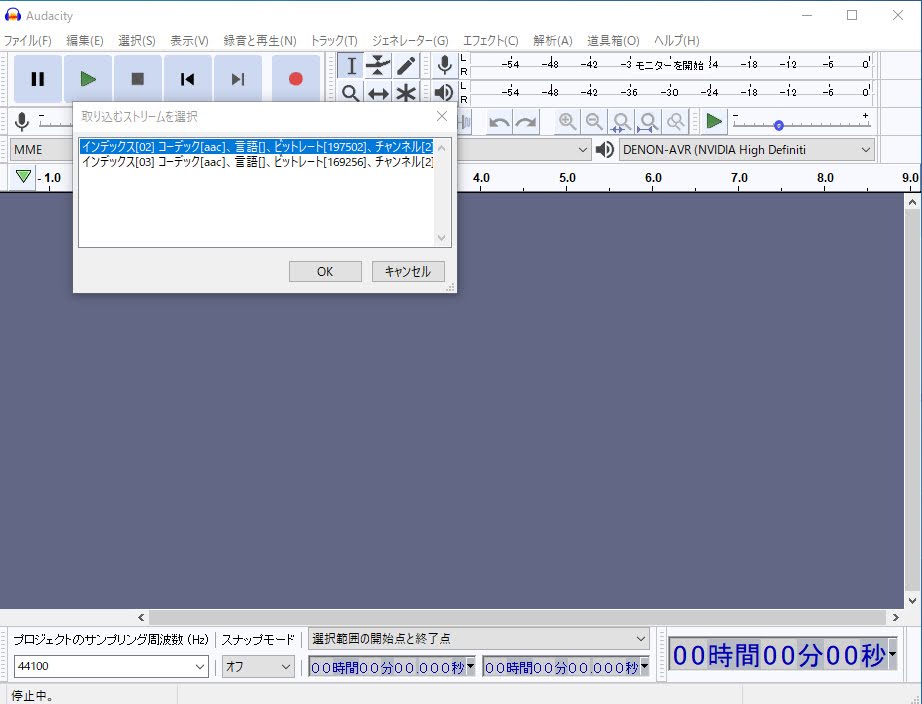Select the Envelope tool

378,66
